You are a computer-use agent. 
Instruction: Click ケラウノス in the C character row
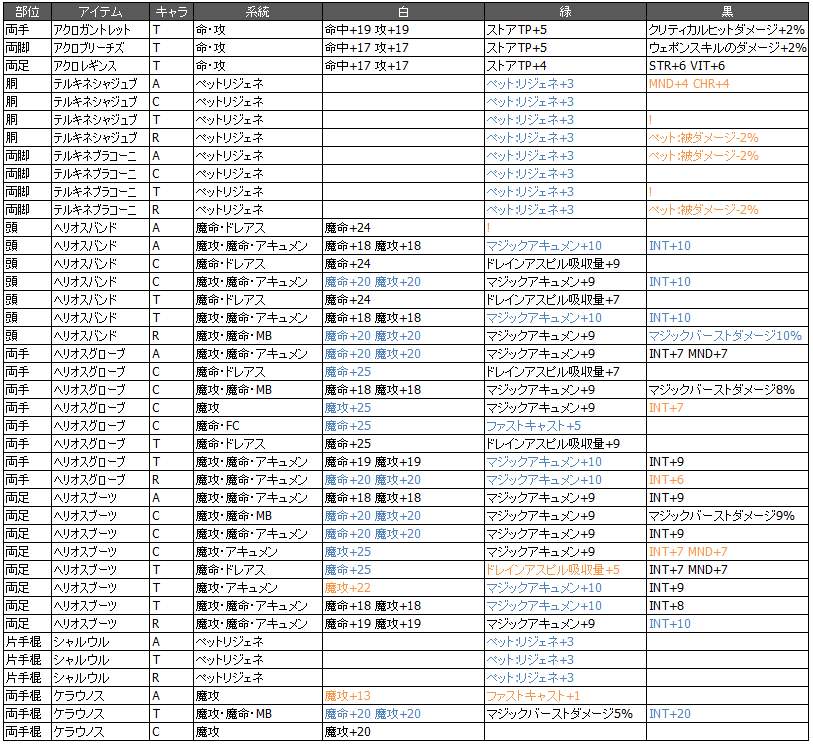pos(100,732)
